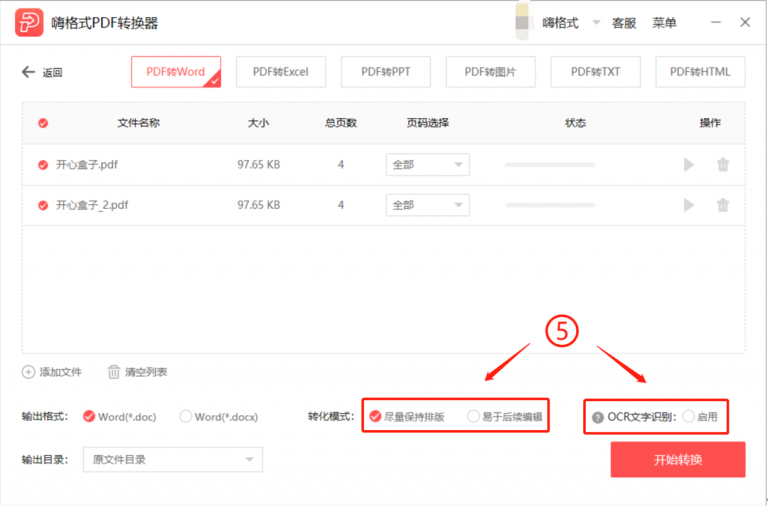The height and width of the screenshot is (509, 768).
Task: Click the 嗨格式PDF转换器 app logo
Action: (29, 23)
